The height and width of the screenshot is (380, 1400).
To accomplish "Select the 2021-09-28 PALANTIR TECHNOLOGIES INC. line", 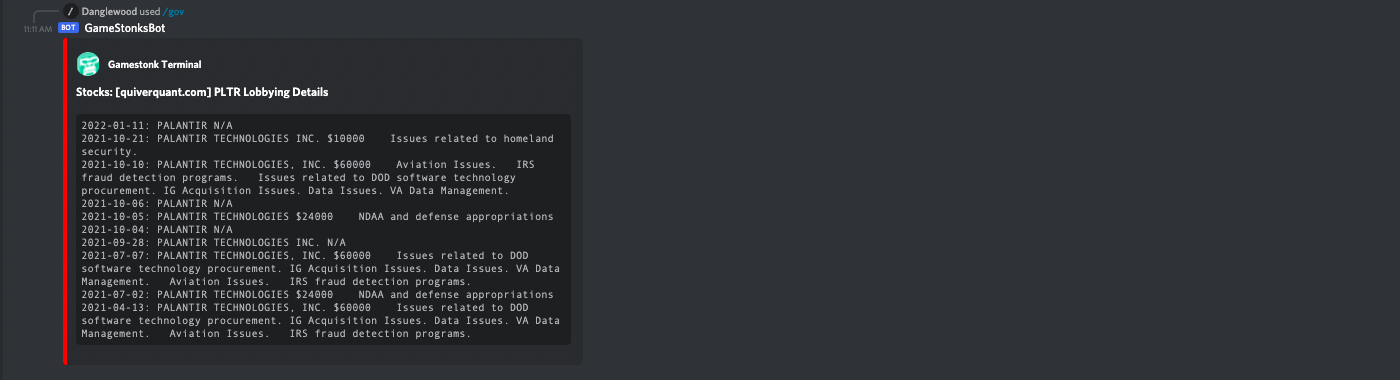I will coord(214,243).
